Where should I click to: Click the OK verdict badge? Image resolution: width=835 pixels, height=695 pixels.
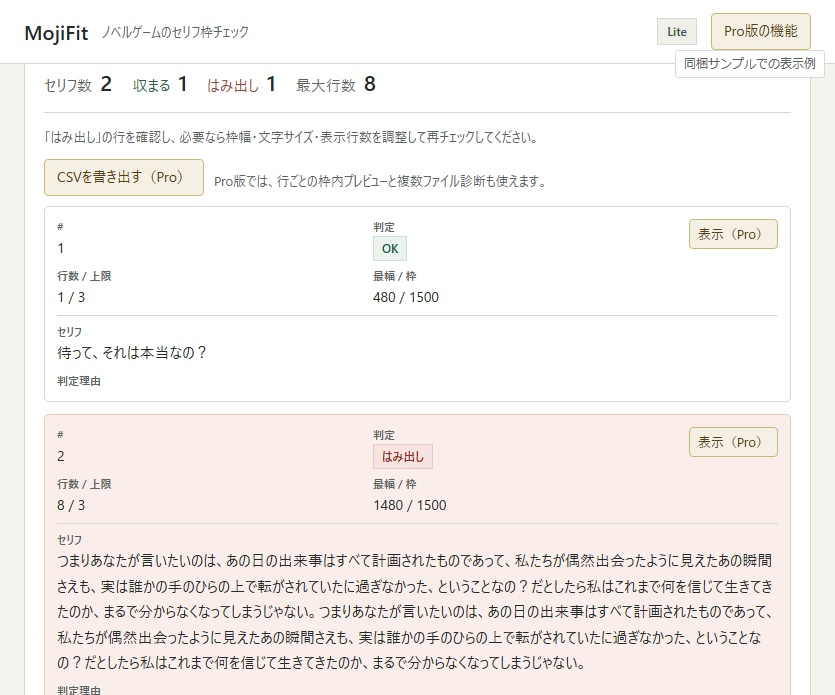tap(390, 249)
